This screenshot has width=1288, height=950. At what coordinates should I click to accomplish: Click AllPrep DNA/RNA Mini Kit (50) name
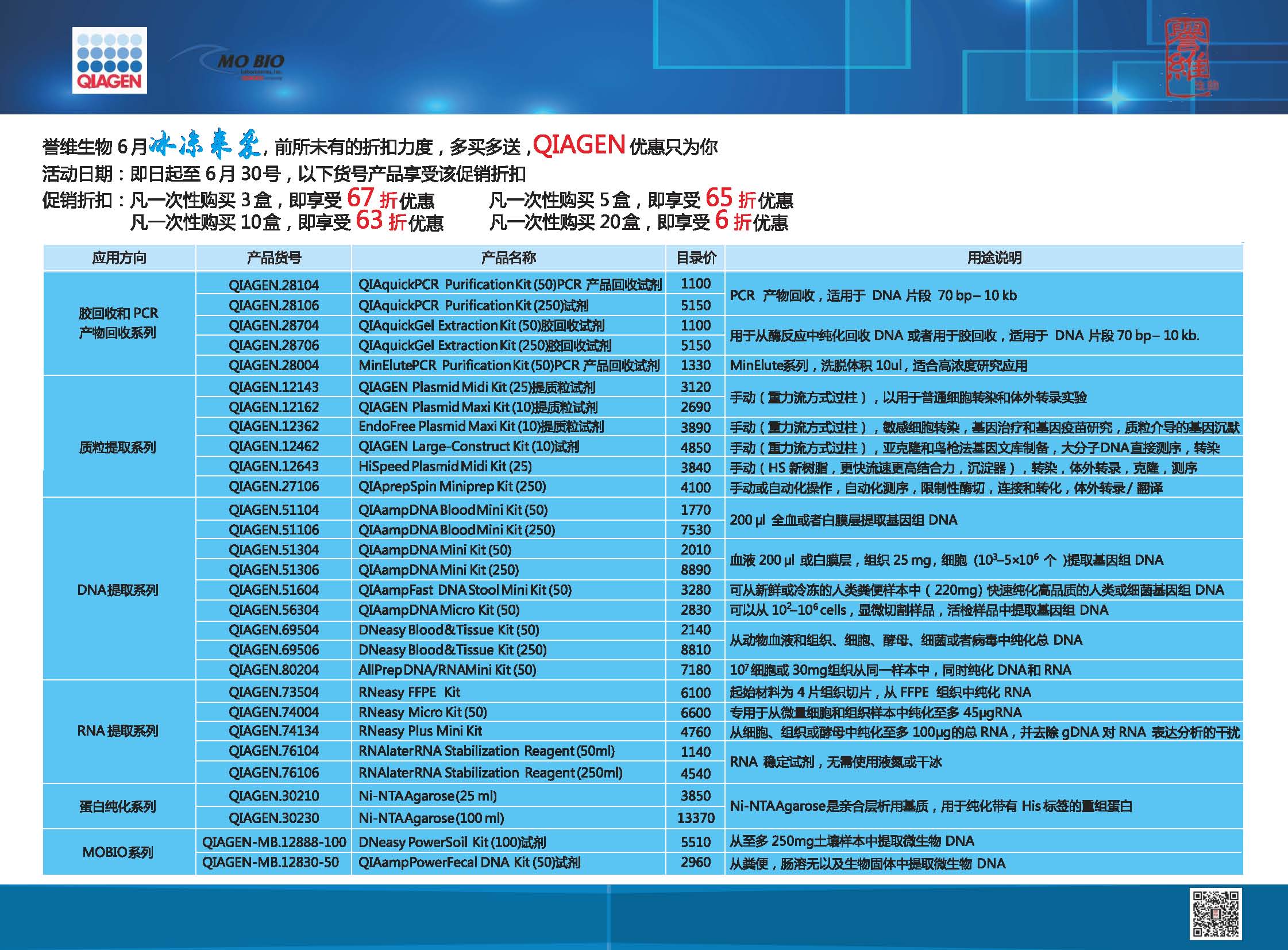tap(447, 670)
